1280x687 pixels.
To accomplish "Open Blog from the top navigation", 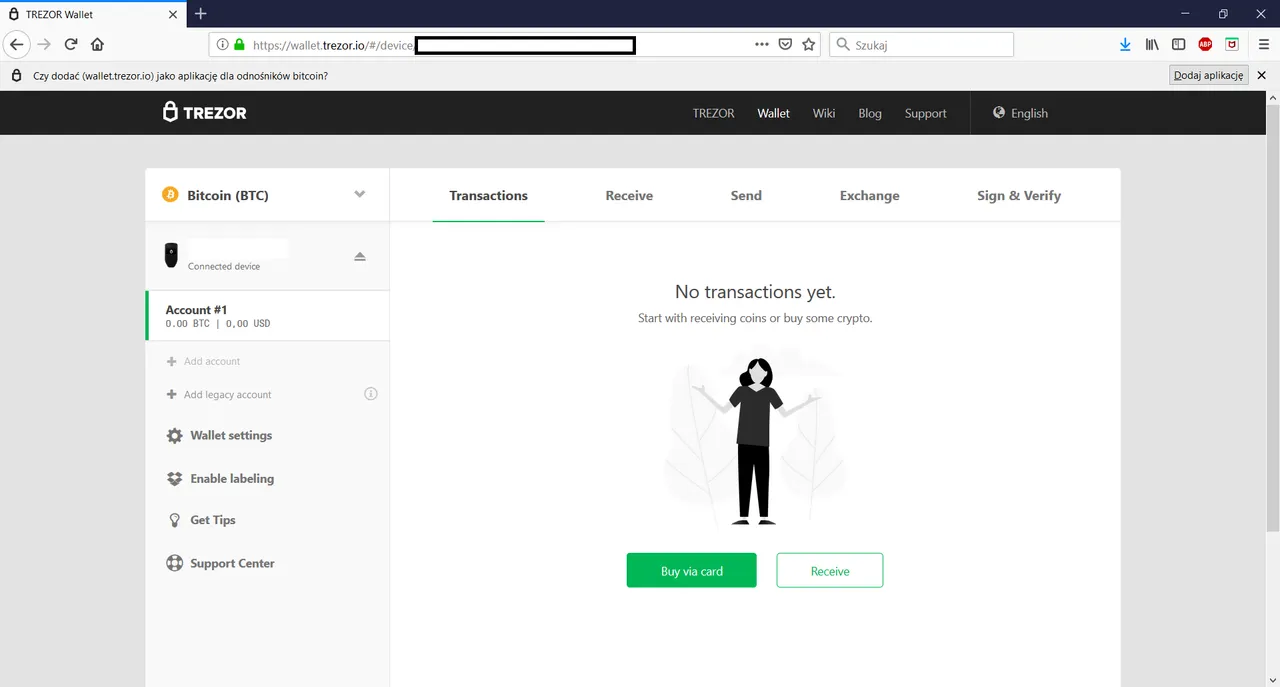I will click(870, 113).
